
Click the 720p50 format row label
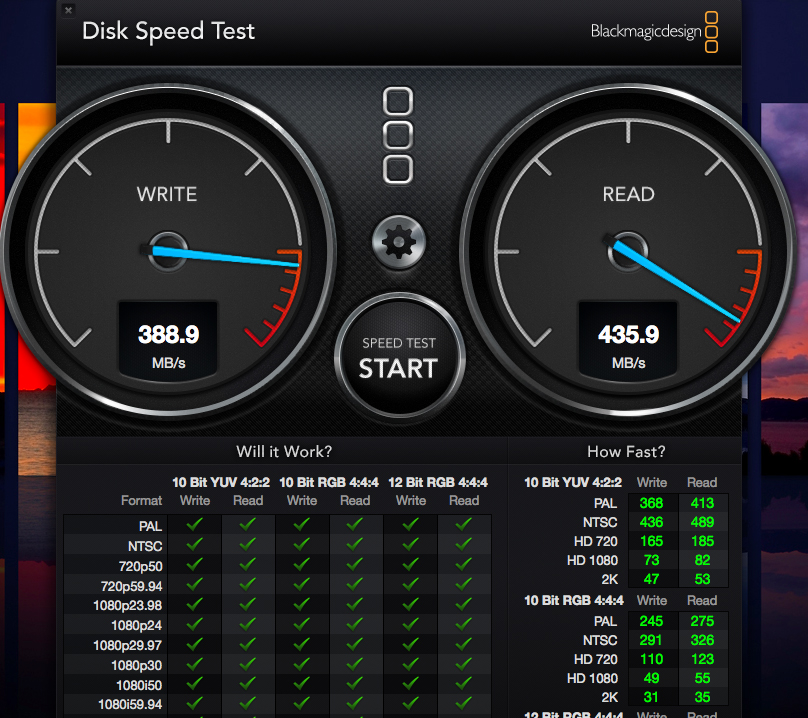click(x=140, y=566)
